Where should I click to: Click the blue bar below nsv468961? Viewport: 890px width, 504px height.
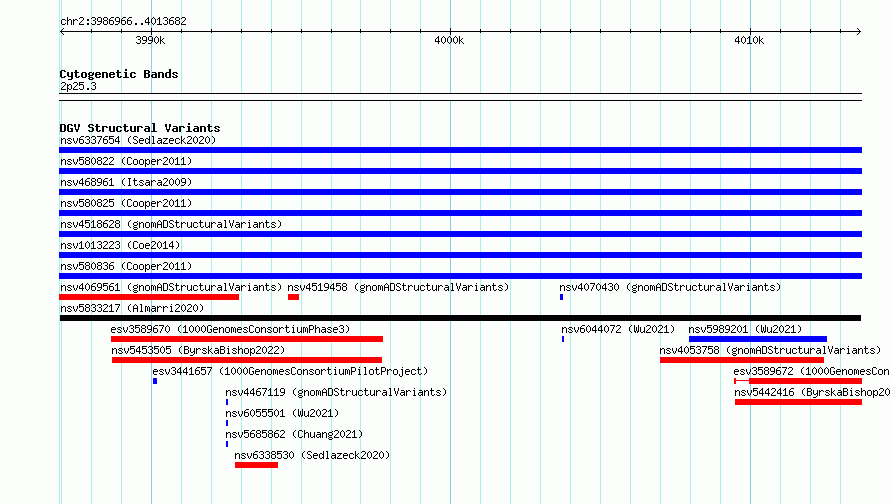pos(460,192)
